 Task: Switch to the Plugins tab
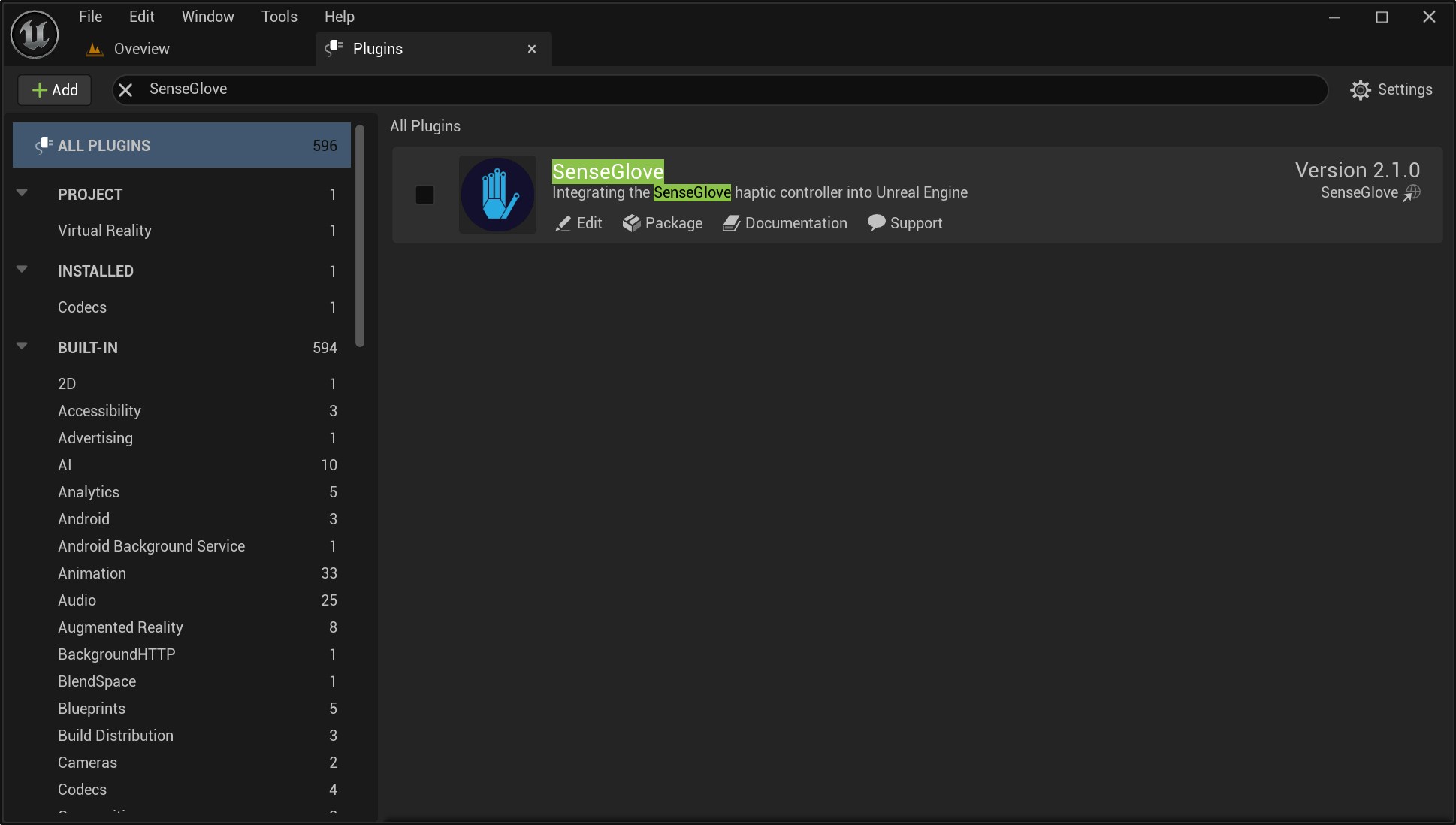click(377, 48)
